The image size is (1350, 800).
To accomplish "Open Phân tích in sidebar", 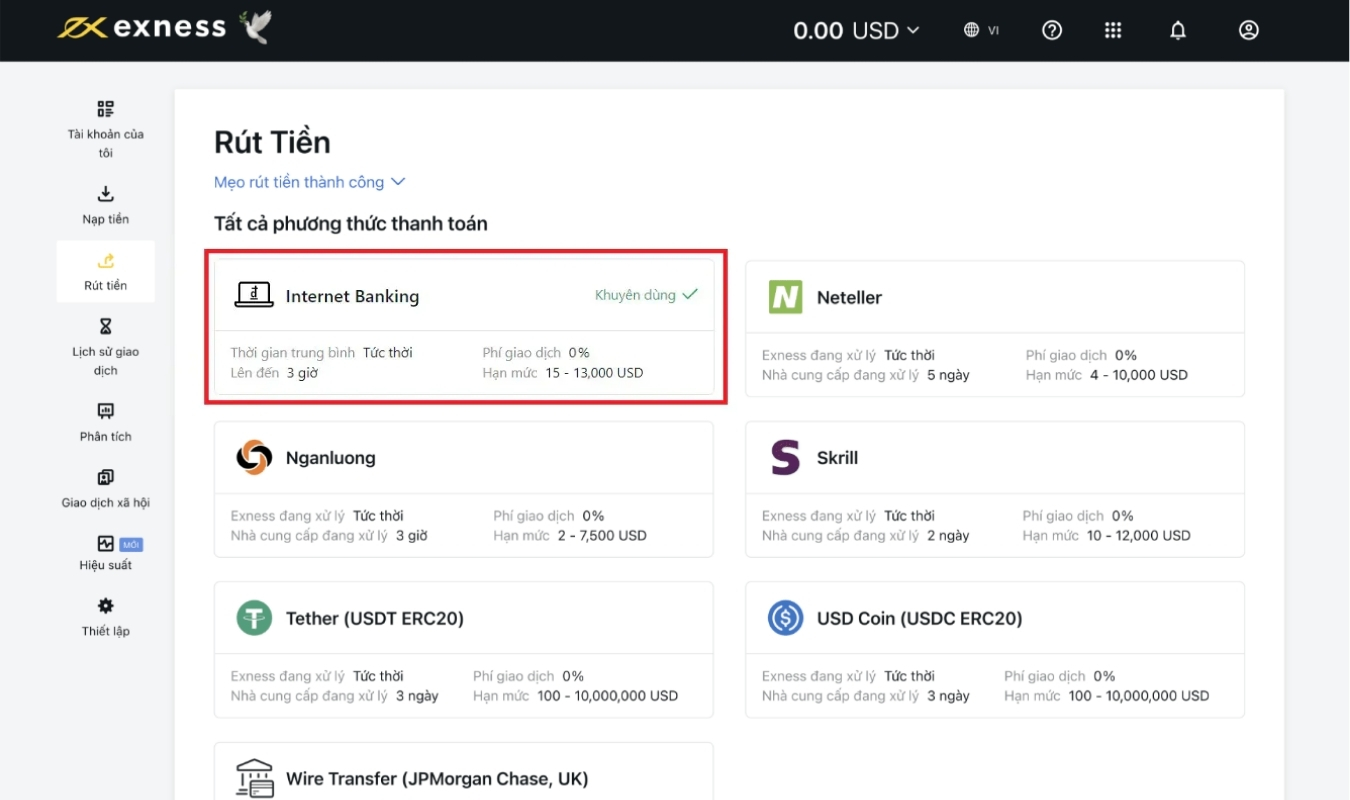I will click(x=106, y=422).
